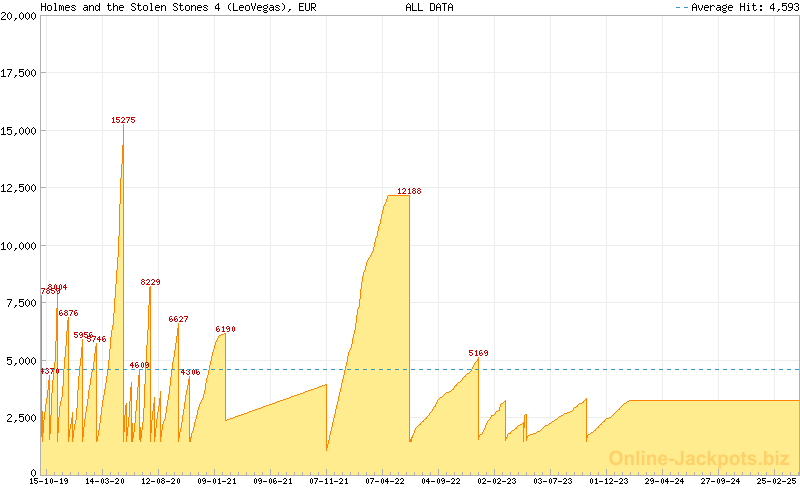
Task: Click the 6190 peak label
Action: 225,329
